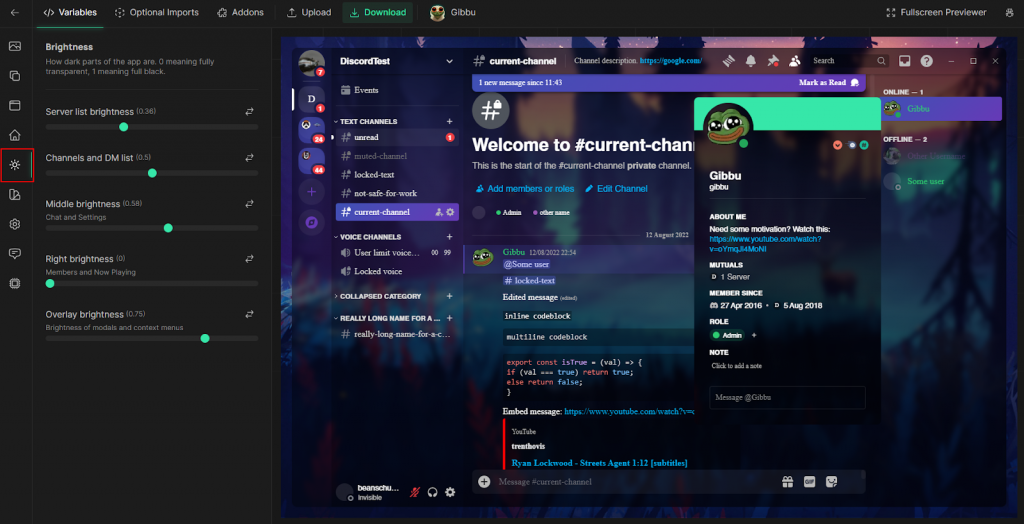
Task: Click the back arrow icon
Action: (15, 12)
